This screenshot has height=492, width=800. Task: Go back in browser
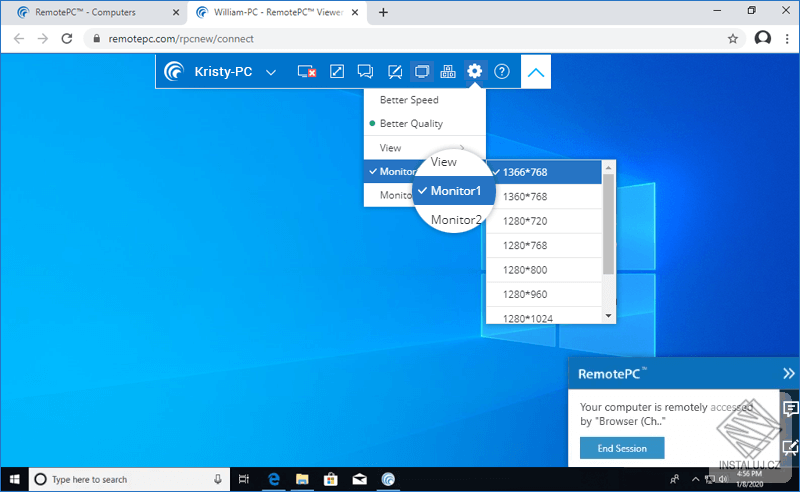(x=19, y=39)
